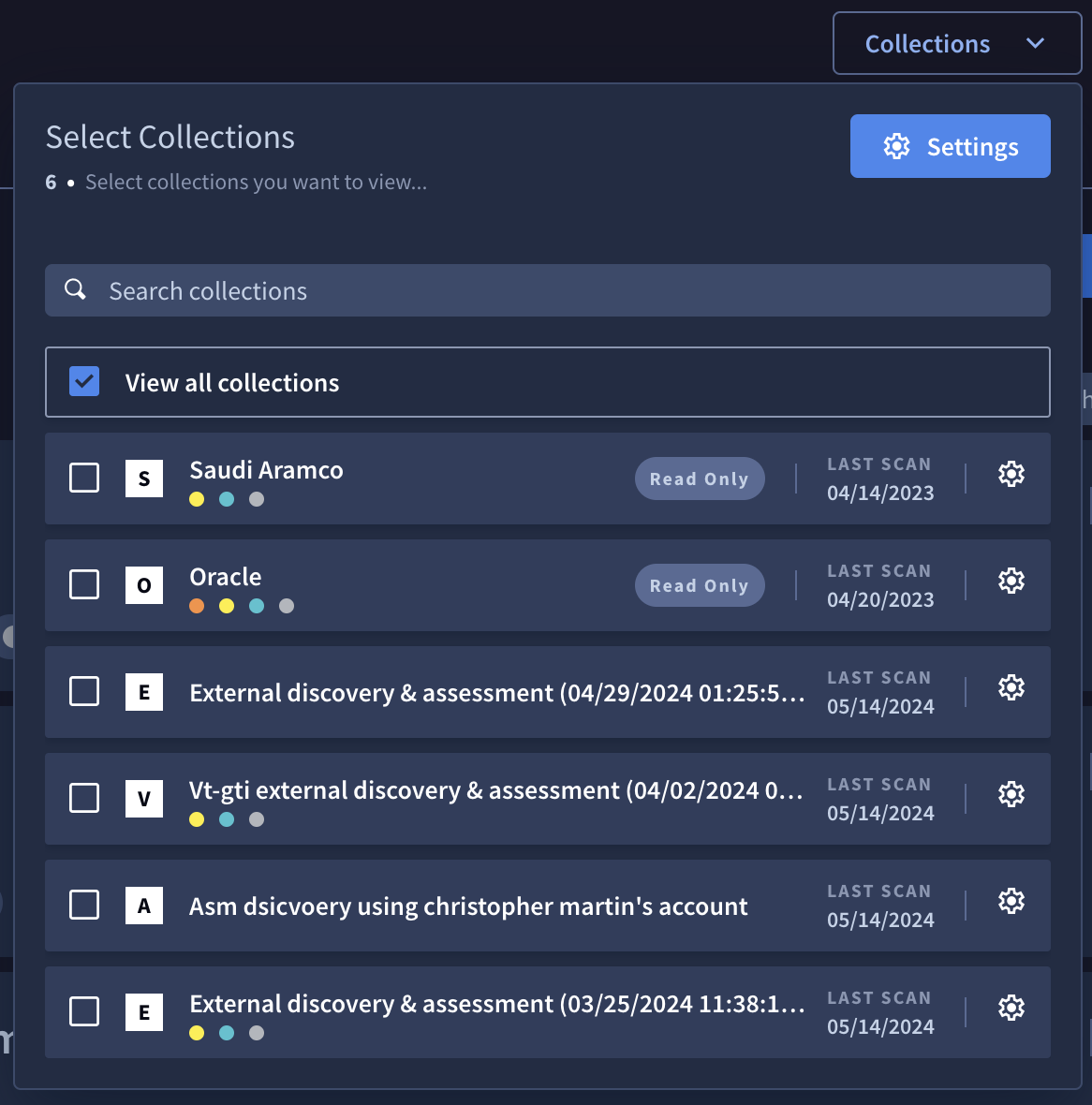The height and width of the screenshot is (1105, 1092).
Task: Click the V avatar tile of Vt-gti
Action: pos(144,799)
